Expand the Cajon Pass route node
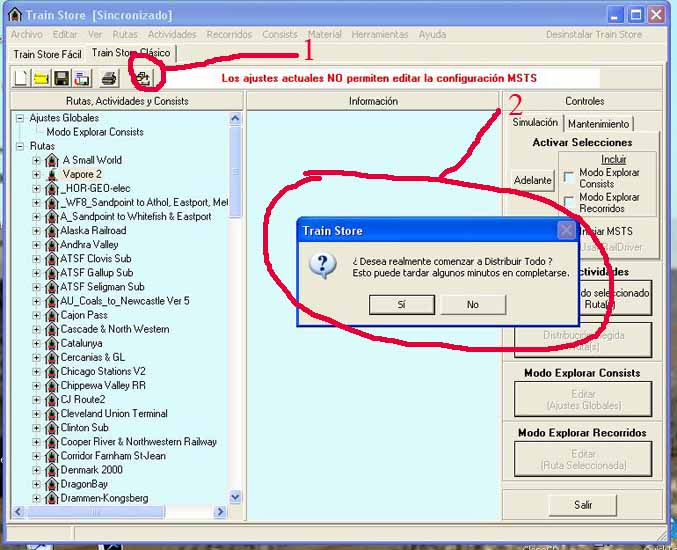Screen dimensions: 677x550 coord(37,315)
